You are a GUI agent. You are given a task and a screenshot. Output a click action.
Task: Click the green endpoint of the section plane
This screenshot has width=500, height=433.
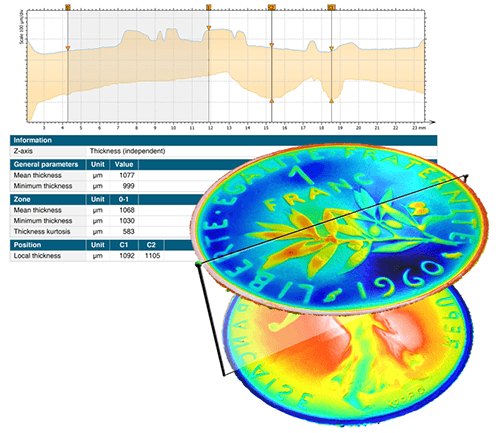click(199, 264)
